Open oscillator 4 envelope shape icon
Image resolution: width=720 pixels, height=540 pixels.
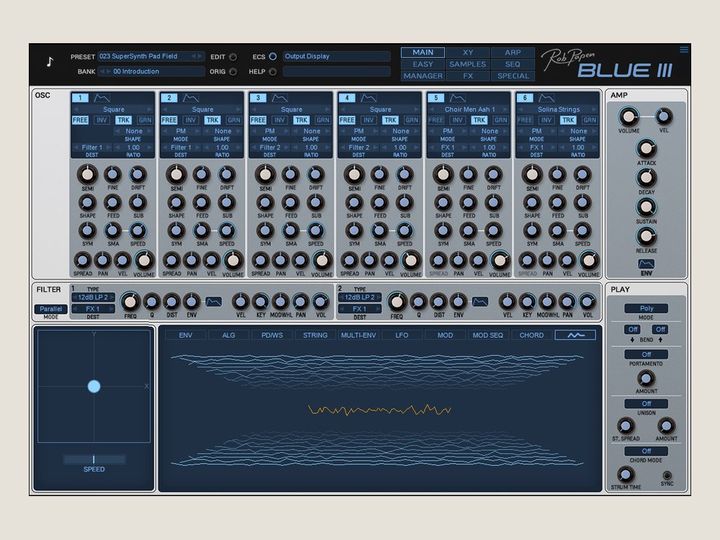click(x=368, y=98)
